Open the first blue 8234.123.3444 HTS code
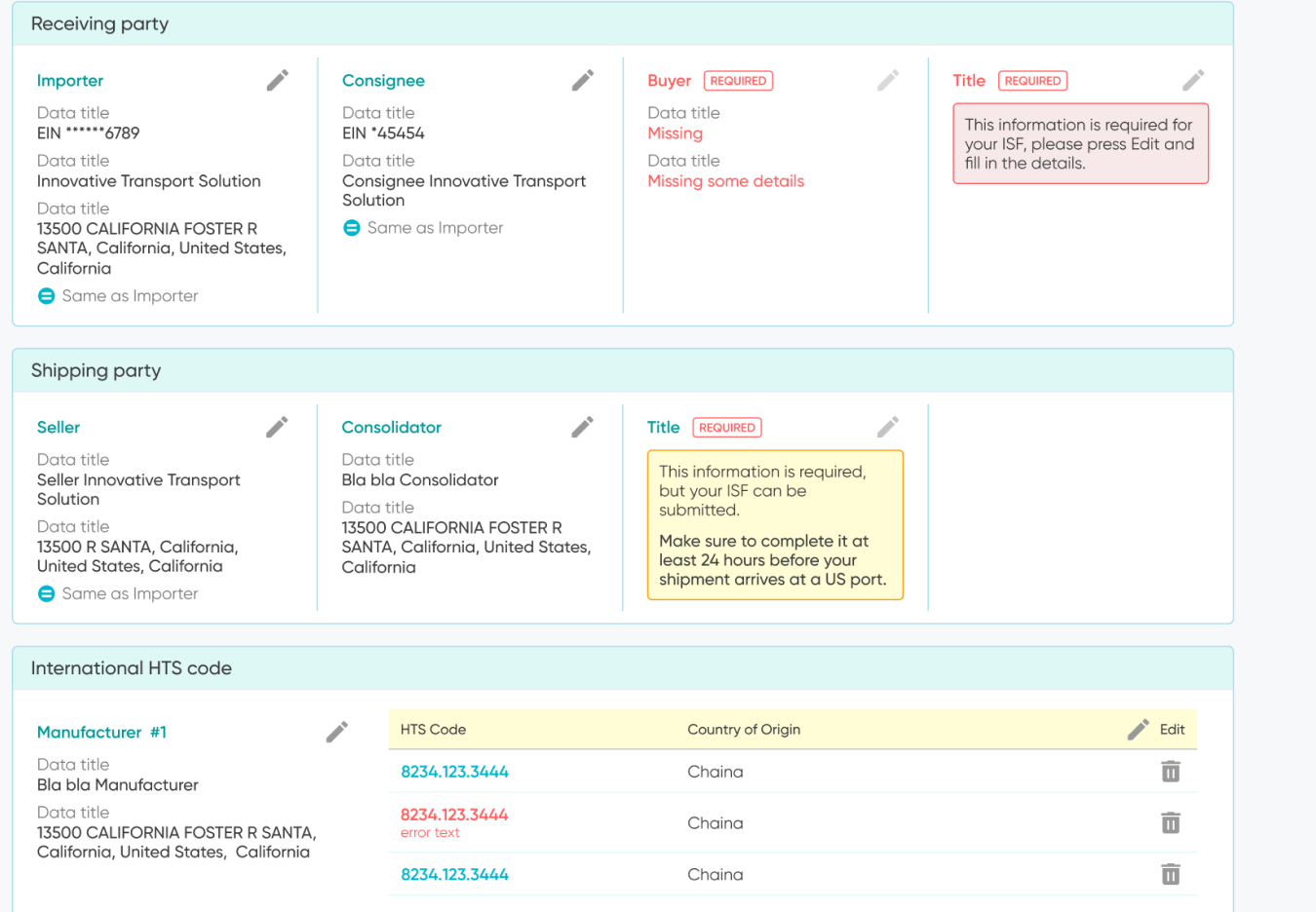The width and height of the screenshot is (1316, 912). [454, 772]
